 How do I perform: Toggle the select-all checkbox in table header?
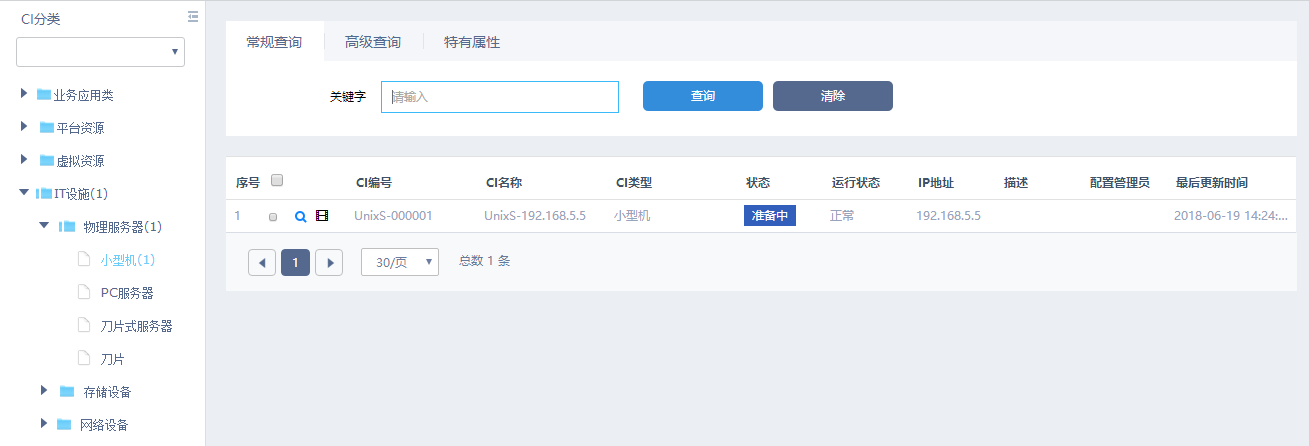278,181
